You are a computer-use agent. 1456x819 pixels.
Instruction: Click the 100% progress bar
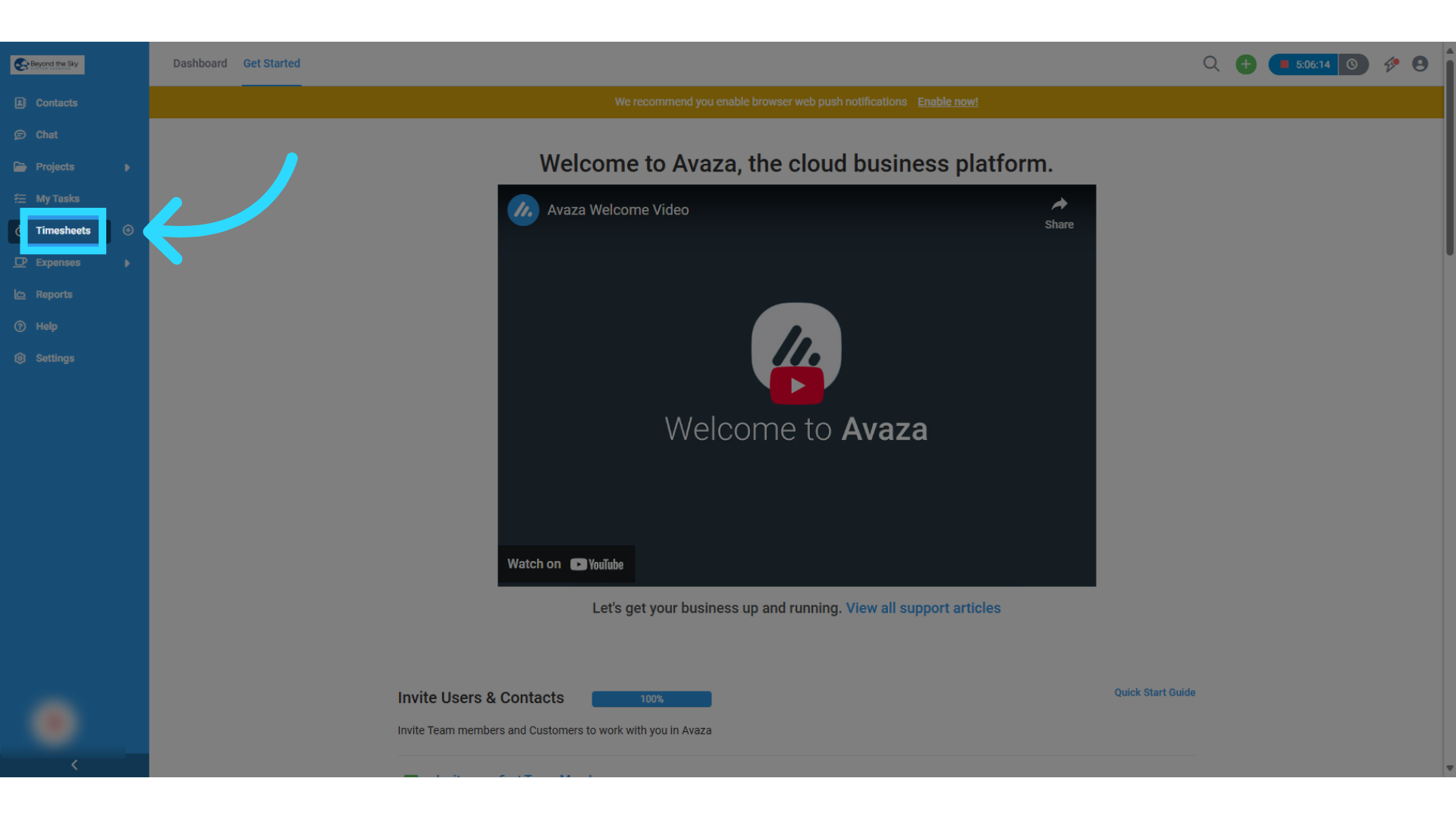pyautogui.click(x=651, y=699)
